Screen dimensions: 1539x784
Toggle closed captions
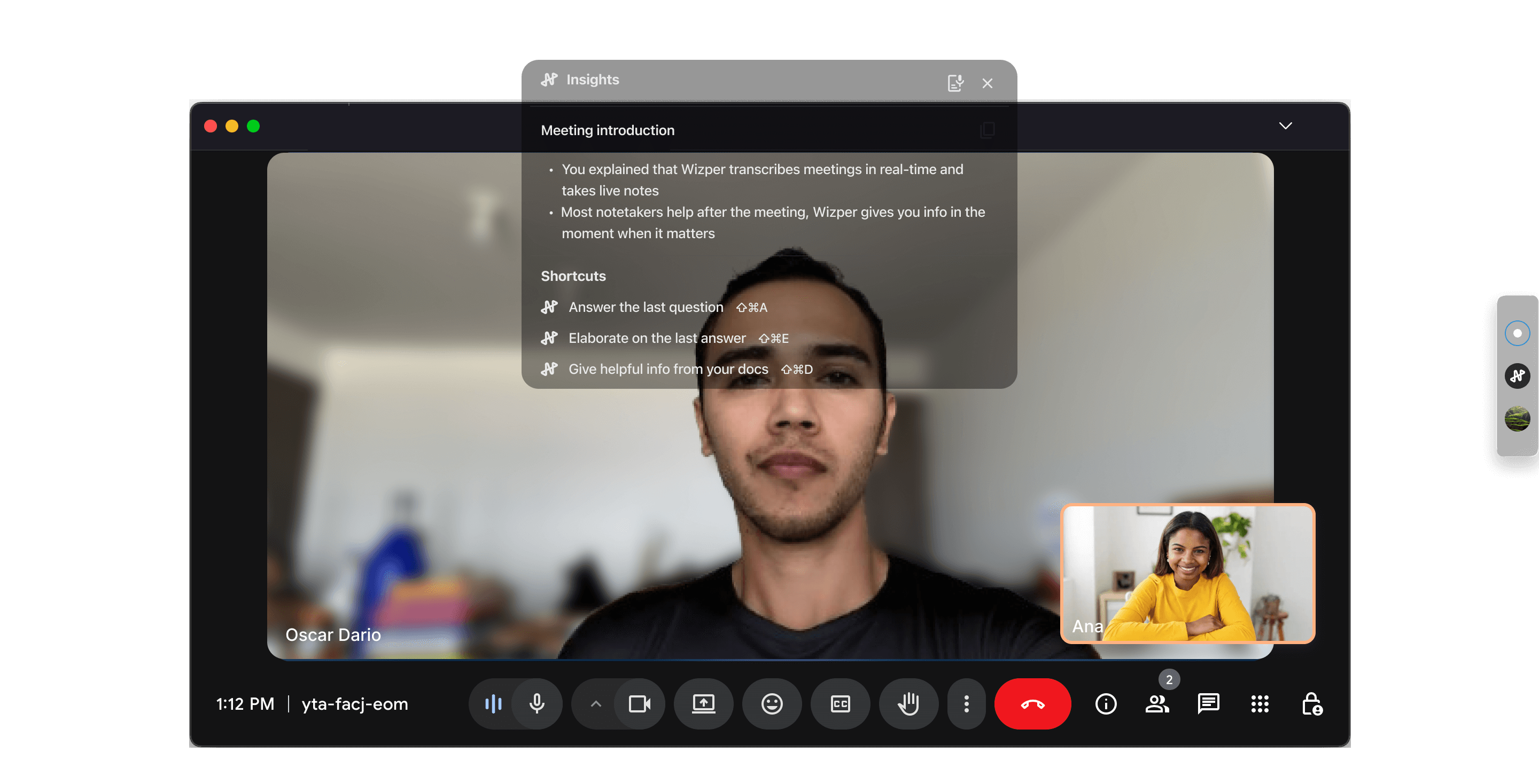point(840,703)
